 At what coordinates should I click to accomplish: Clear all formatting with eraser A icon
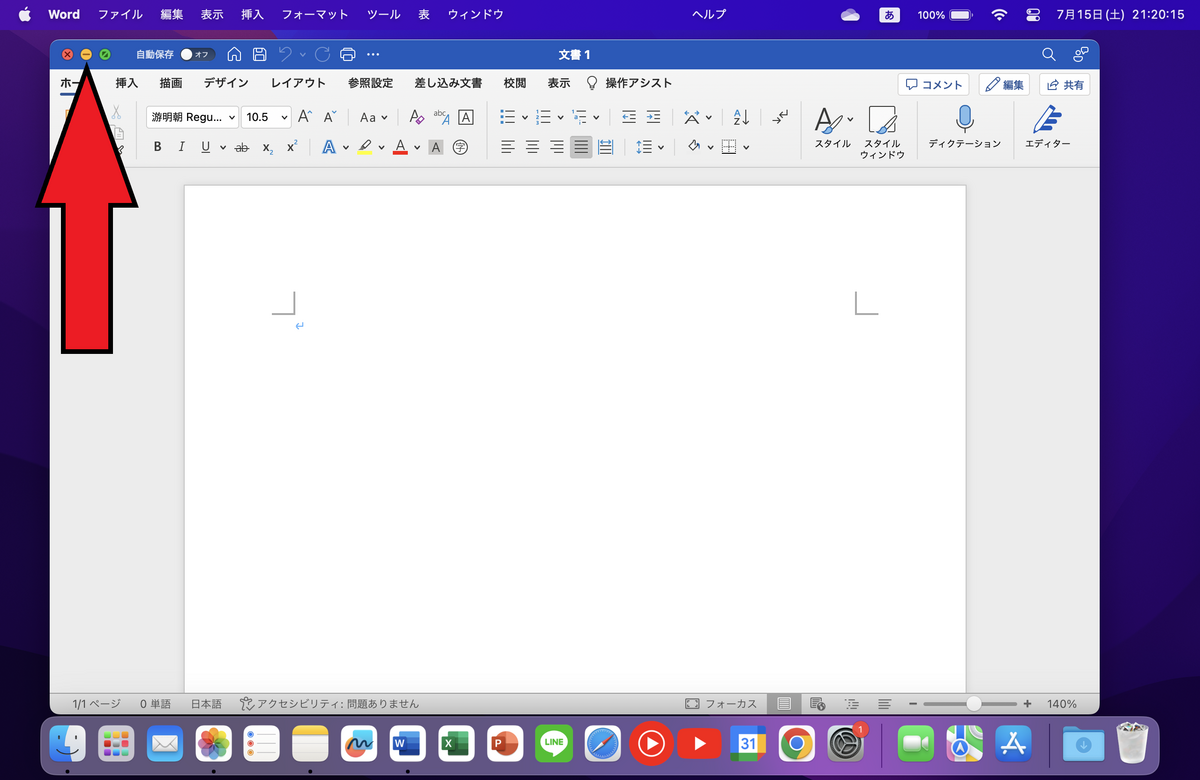pos(417,117)
